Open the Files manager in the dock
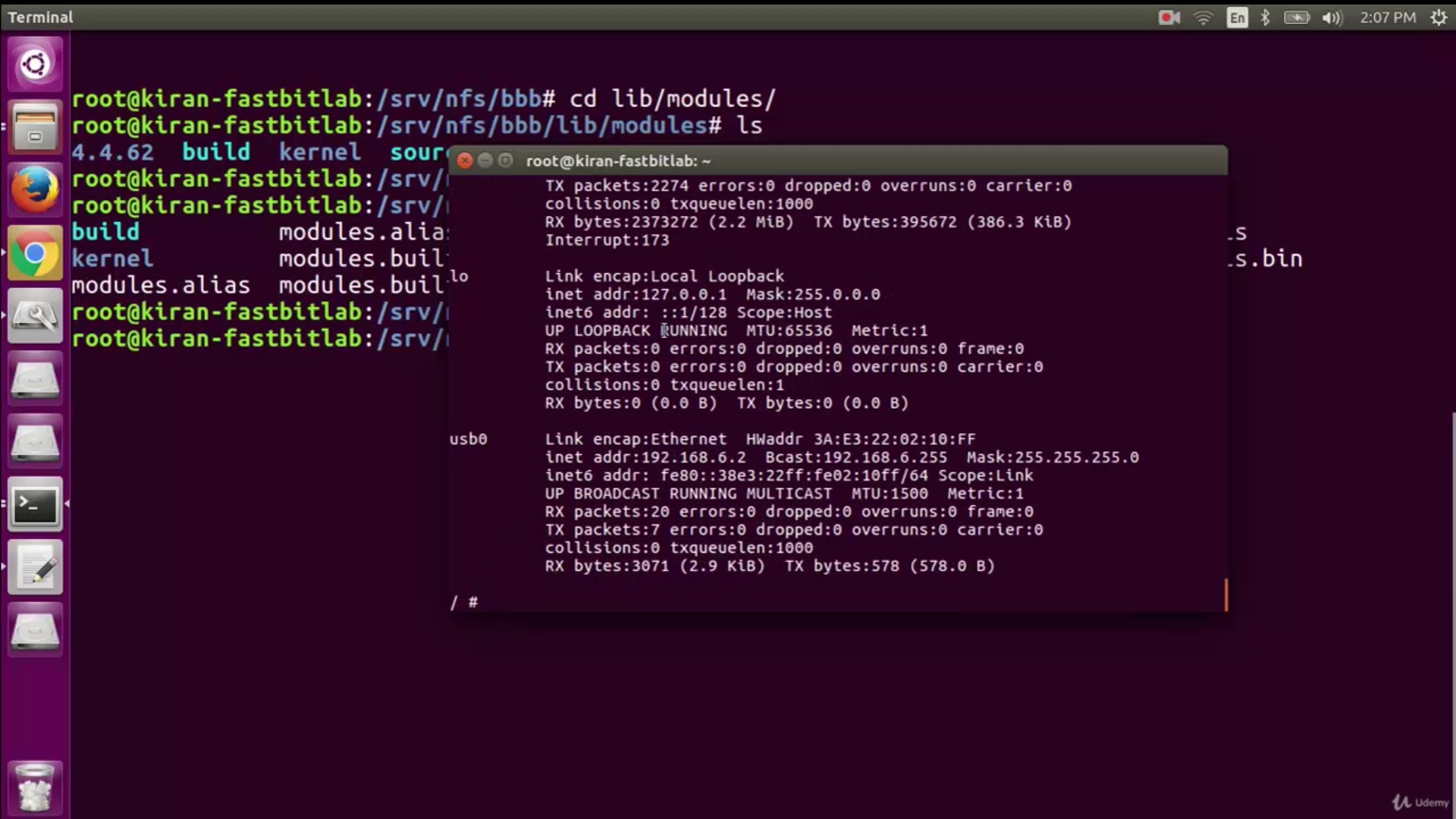This screenshot has height=819, width=1456. (x=35, y=127)
